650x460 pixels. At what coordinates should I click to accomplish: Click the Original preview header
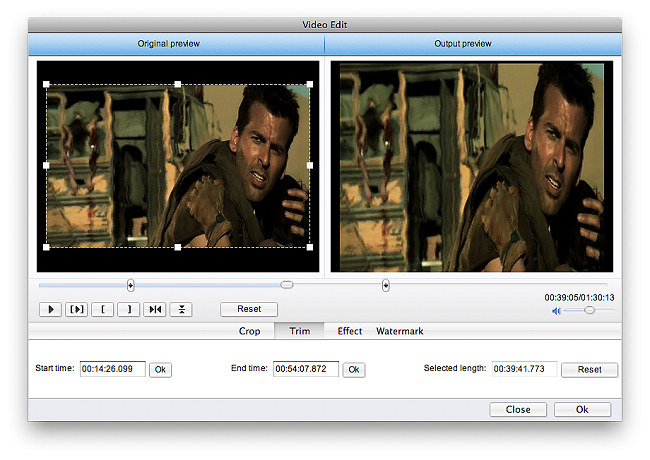click(176, 44)
